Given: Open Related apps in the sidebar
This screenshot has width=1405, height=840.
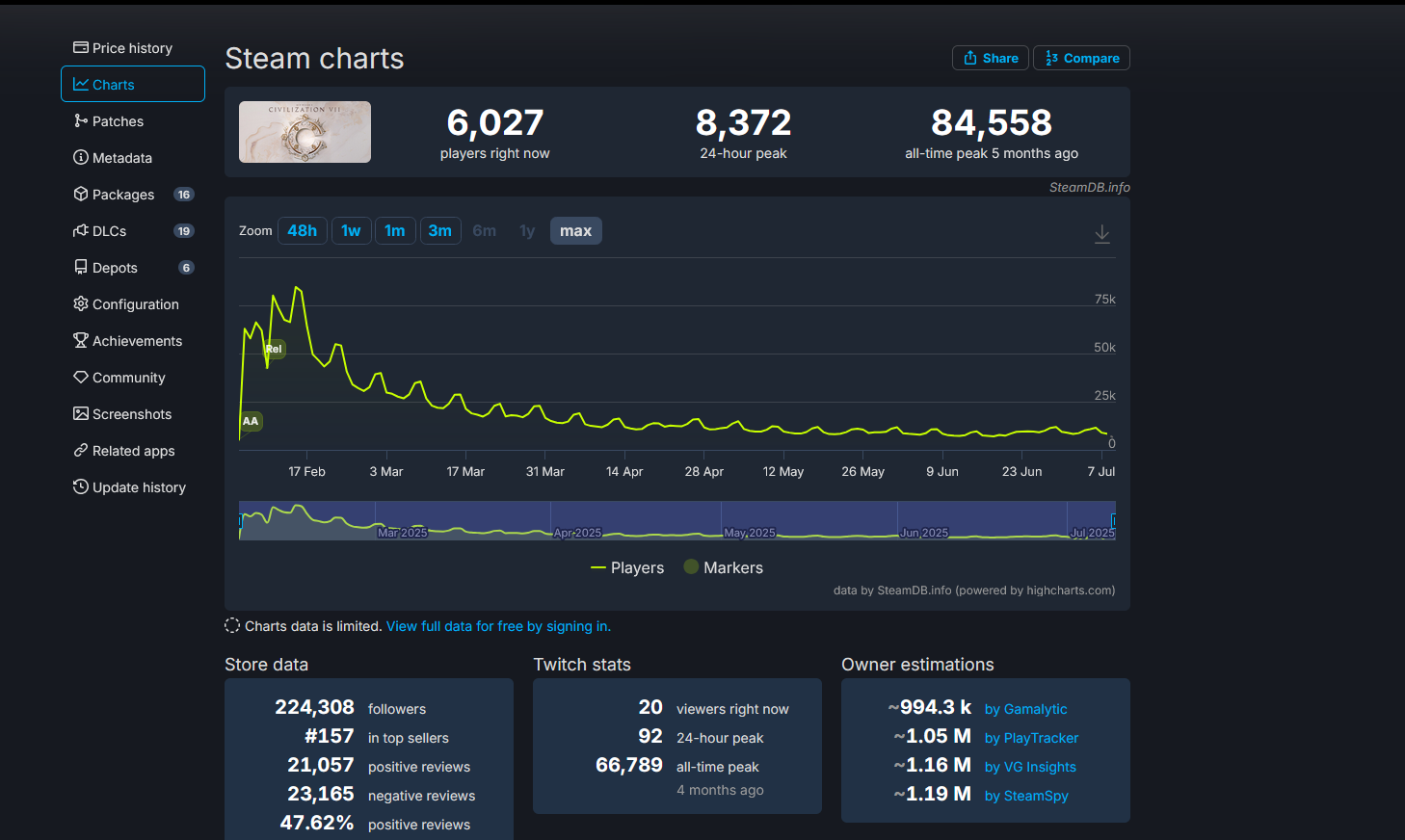Looking at the screenshot, I should pos(133,451).
